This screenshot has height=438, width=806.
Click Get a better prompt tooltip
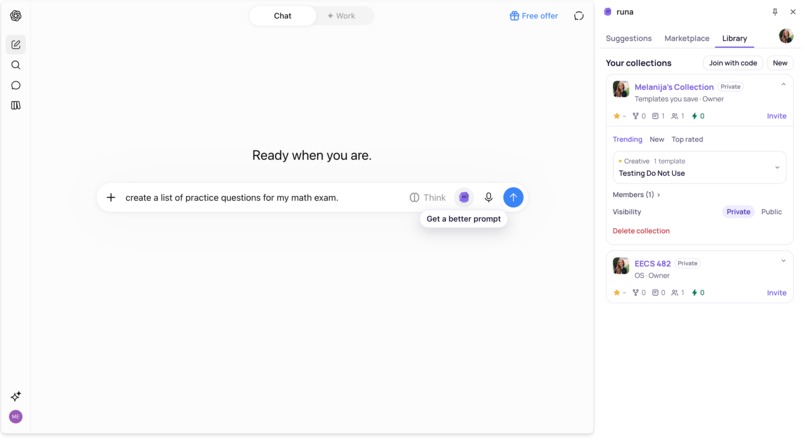tap(463, 219)
